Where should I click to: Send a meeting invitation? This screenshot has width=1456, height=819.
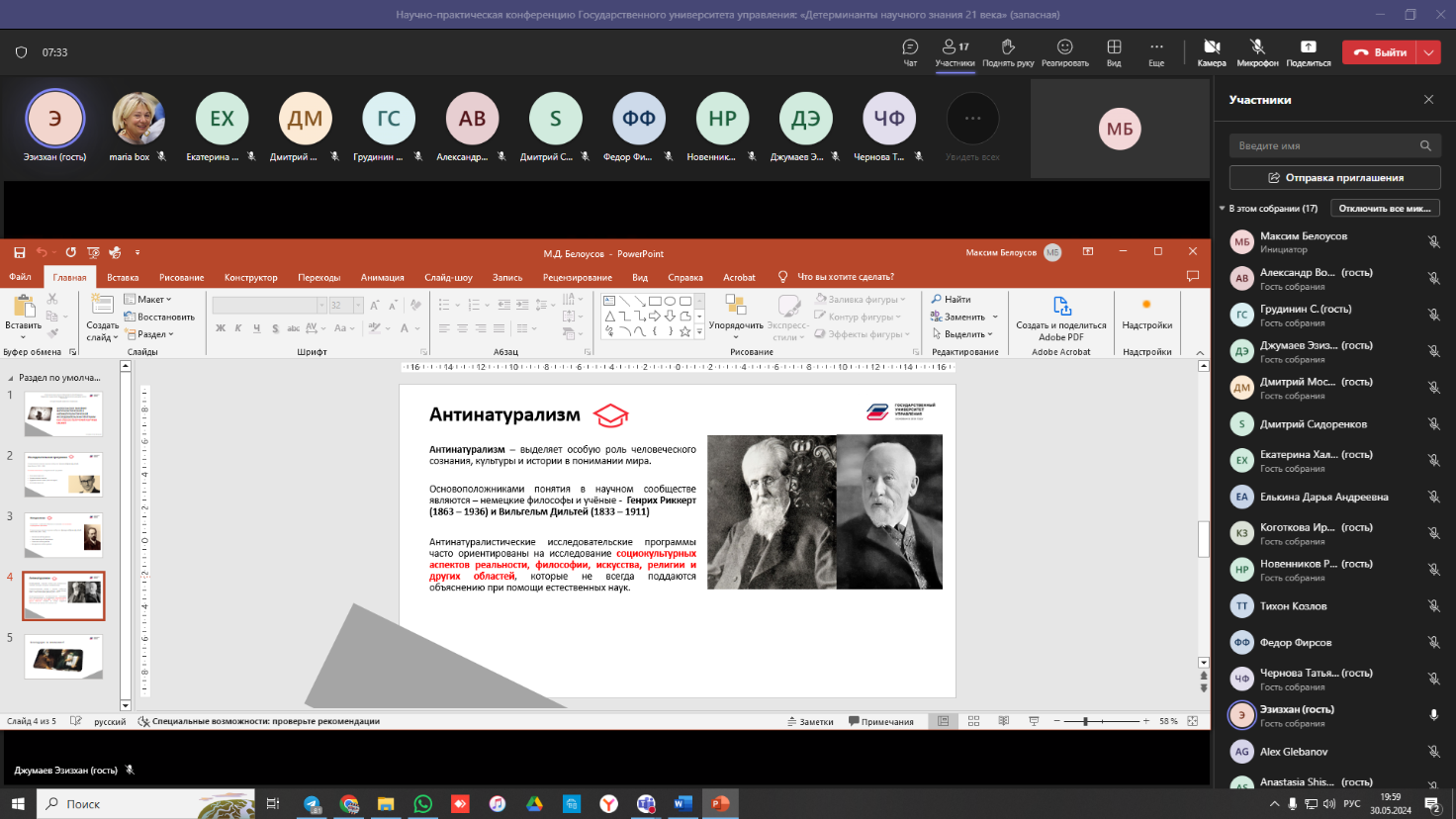pos(1334,178)
